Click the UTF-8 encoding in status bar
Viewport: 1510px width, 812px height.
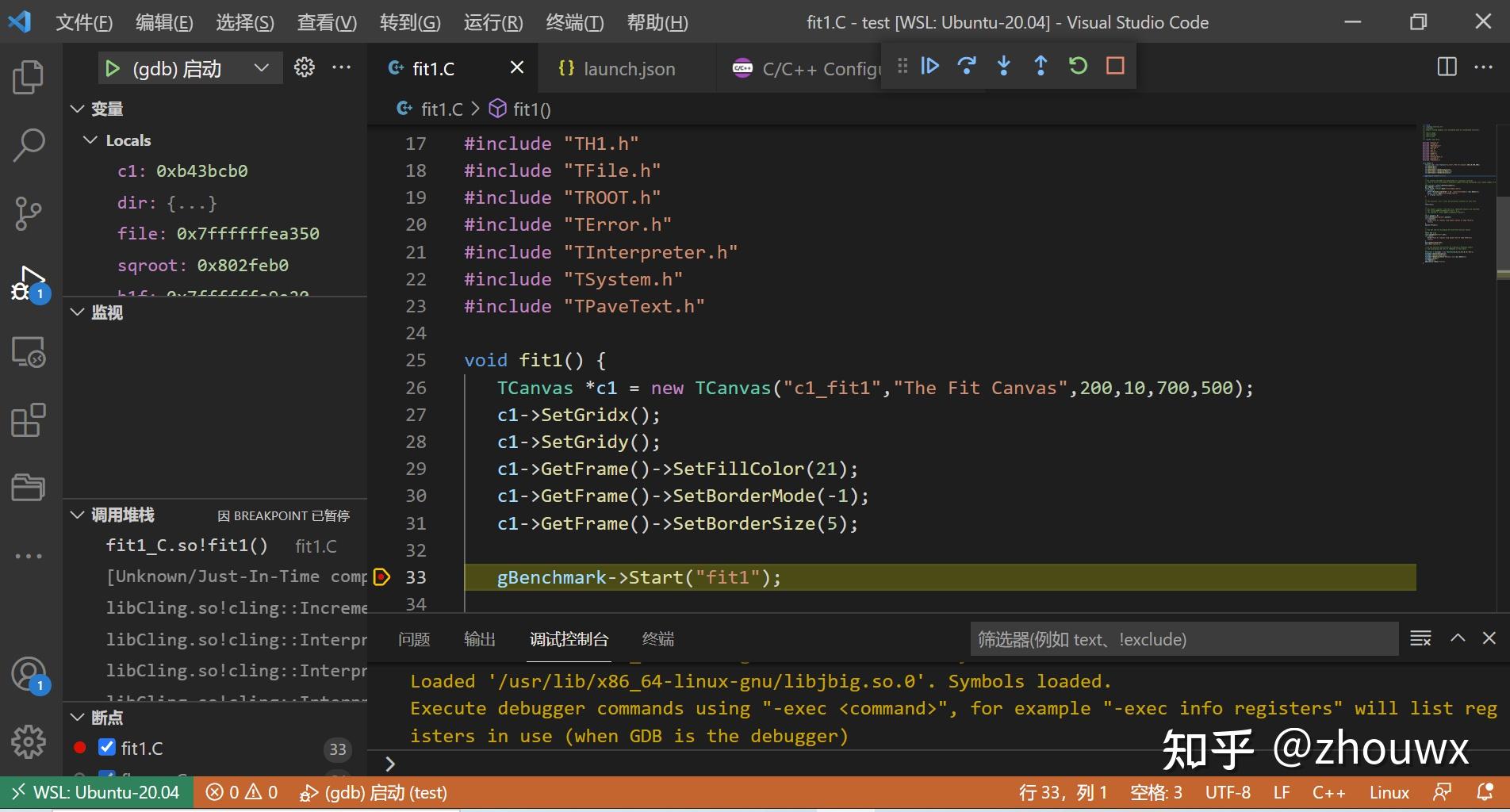coord(1227,792)
